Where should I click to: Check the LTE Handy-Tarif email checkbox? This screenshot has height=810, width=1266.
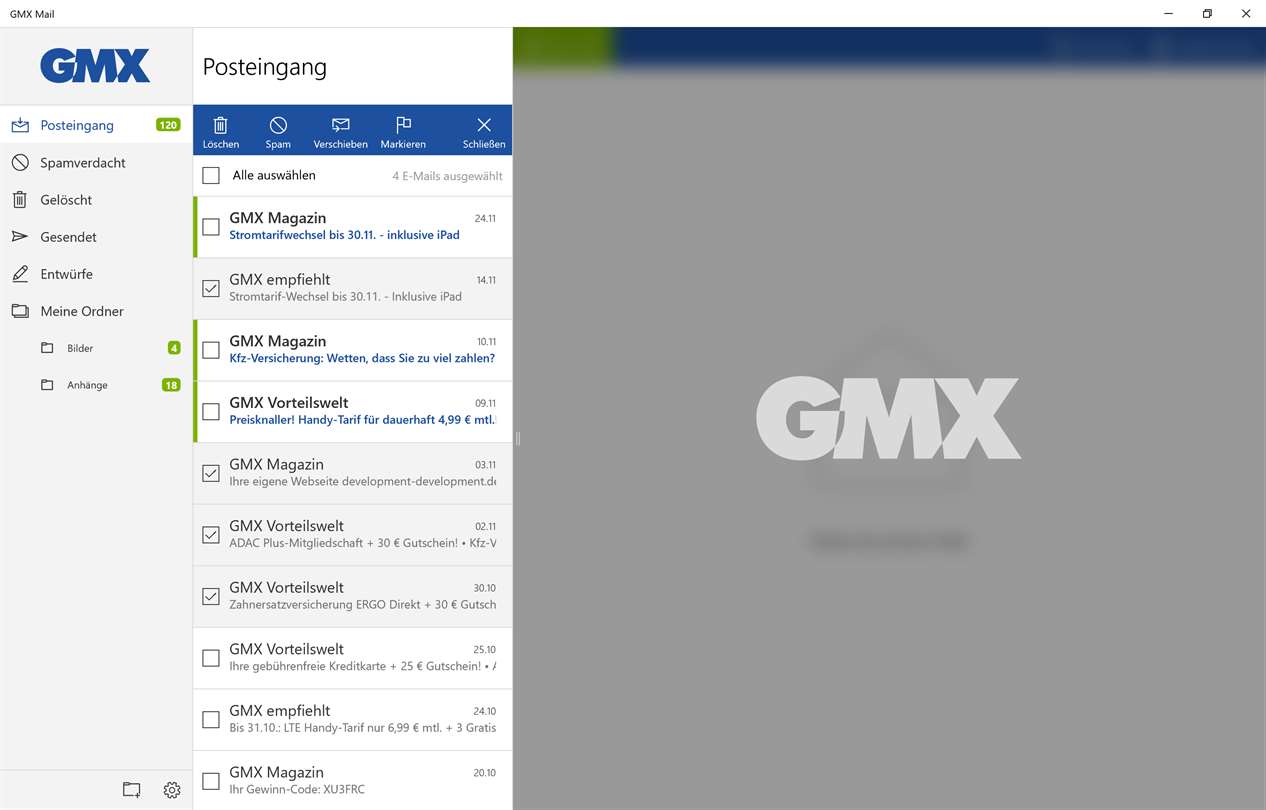tap(211, 719)
